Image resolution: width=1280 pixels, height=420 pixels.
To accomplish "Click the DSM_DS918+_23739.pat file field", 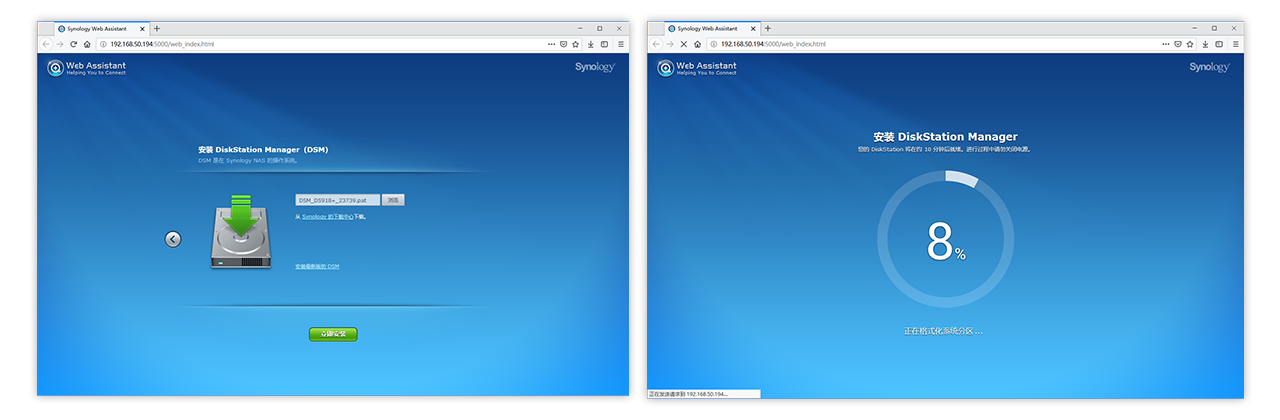I will click(x=338, y=200).
